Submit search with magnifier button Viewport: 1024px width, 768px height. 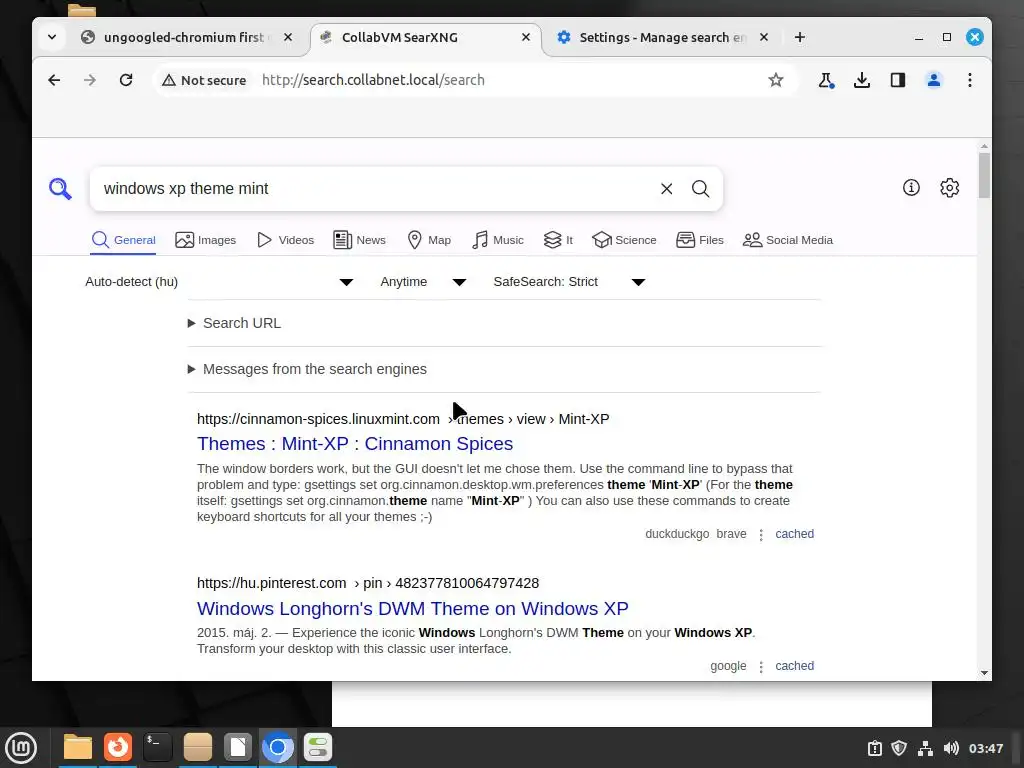coord(700,189)
